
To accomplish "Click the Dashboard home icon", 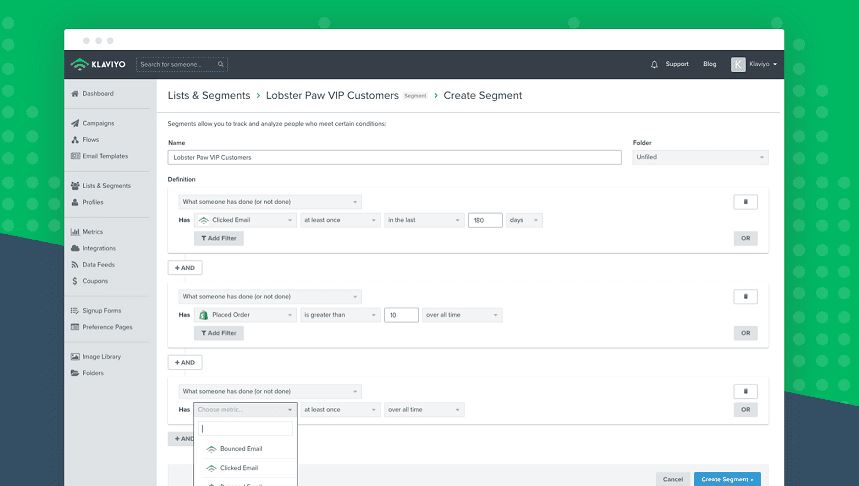I will tap(75, 94).
